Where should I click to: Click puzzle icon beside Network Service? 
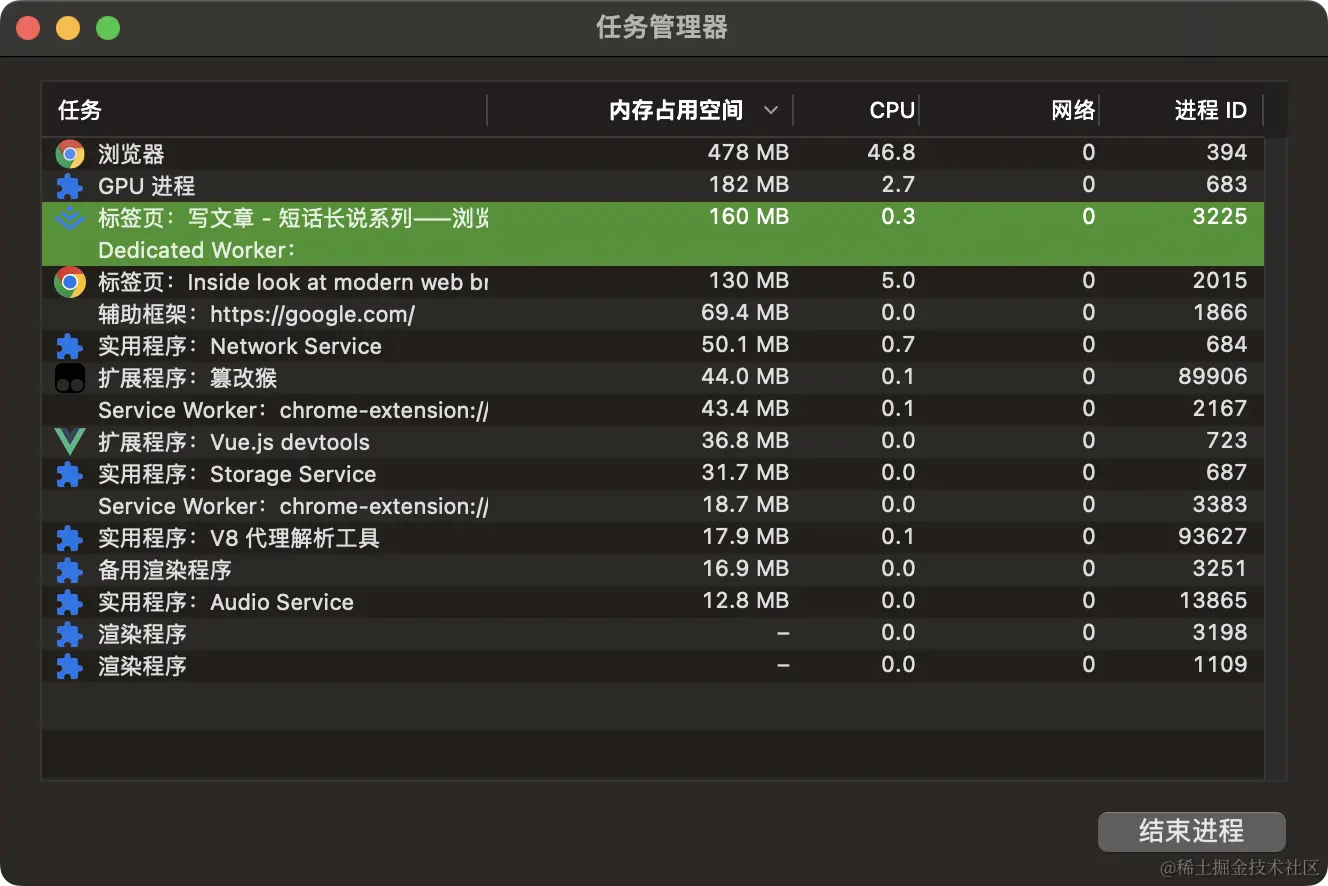click(69, 346)
